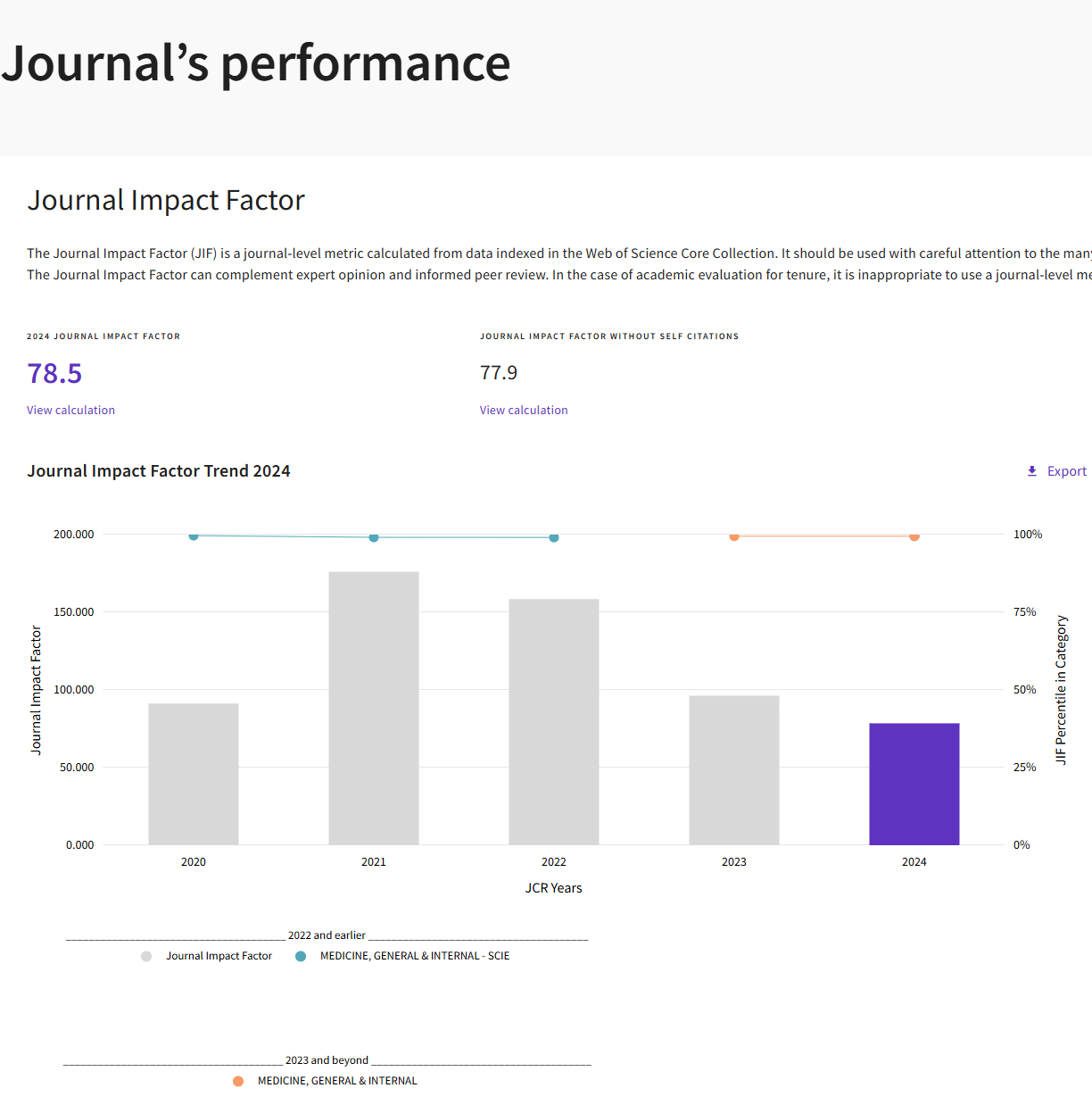Viewport: 1092px width, 1113px height.
Task: Open View calculation under 77.9 without self citations
Action: click(524, 411)
